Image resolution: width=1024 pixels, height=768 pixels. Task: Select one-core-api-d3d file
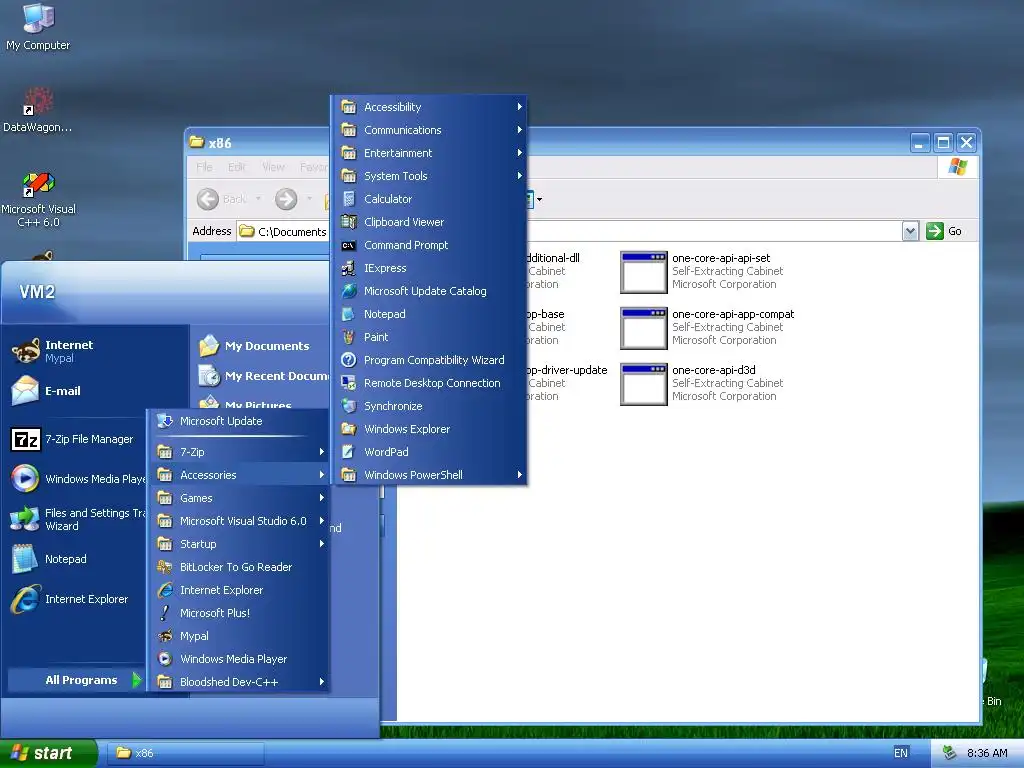tap(702, 384)
